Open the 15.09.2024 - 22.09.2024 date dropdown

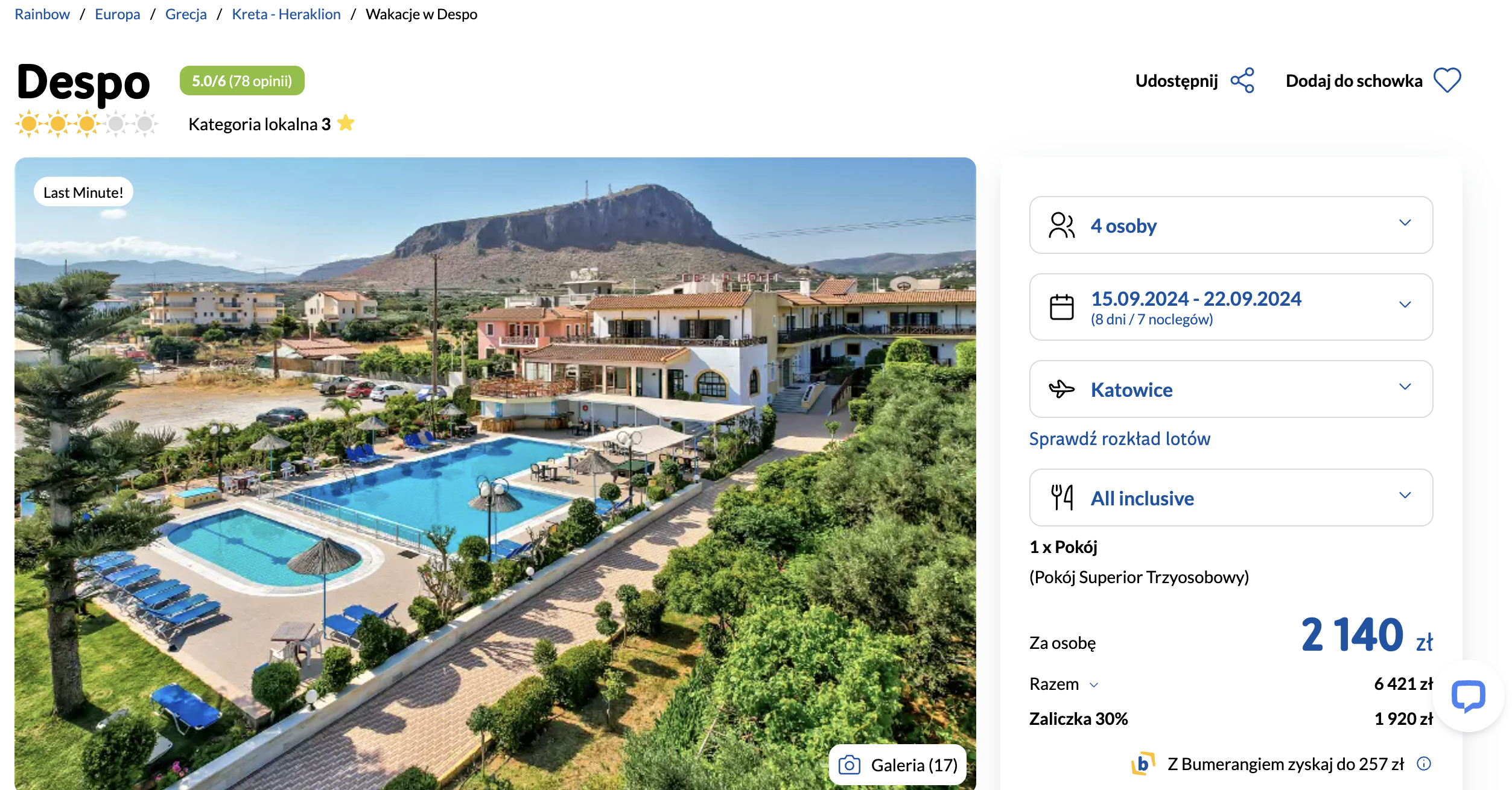[1231, 307]
